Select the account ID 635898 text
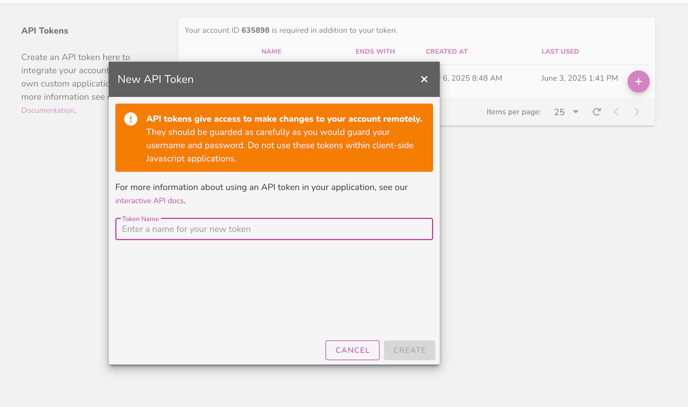Viewport: 688px width, 407px height. [255, 30]
